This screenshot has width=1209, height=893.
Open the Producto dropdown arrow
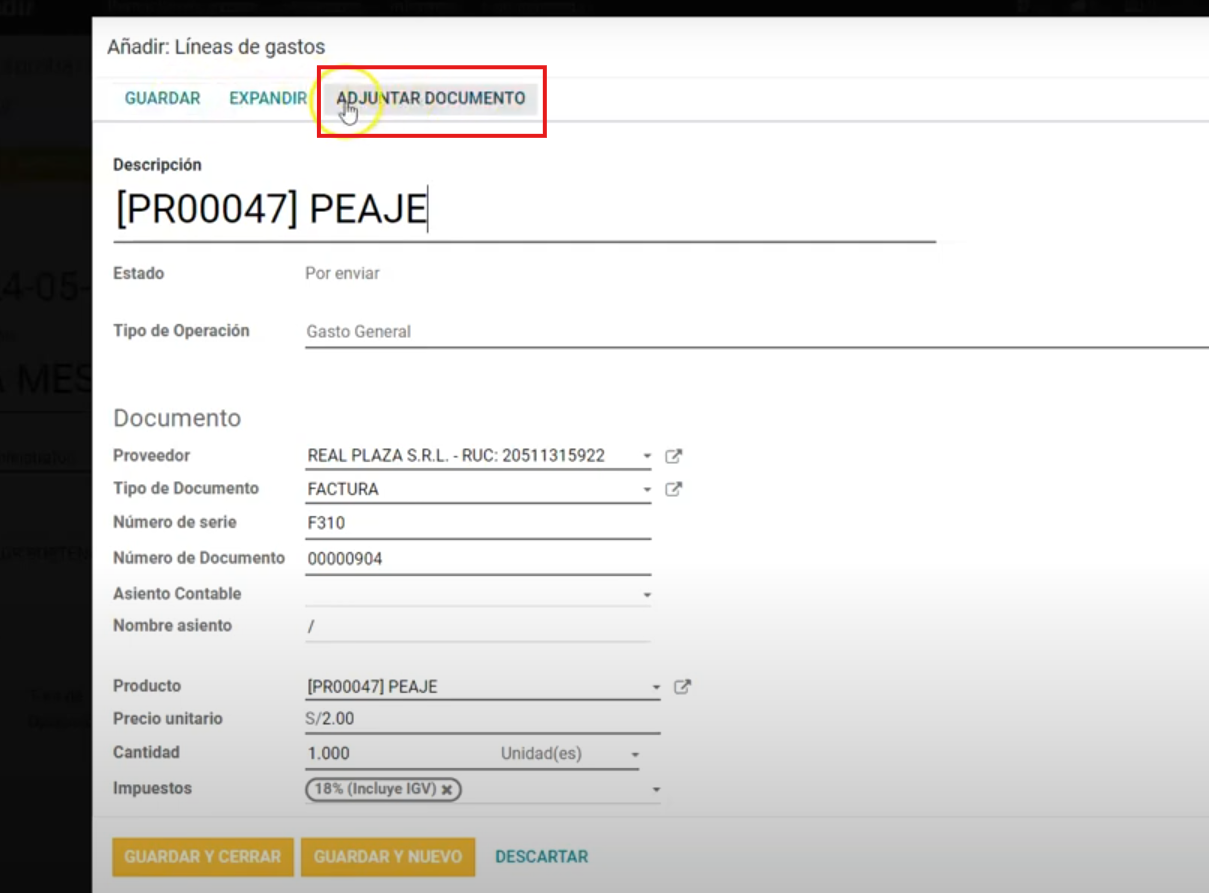[x=656, y=688]
